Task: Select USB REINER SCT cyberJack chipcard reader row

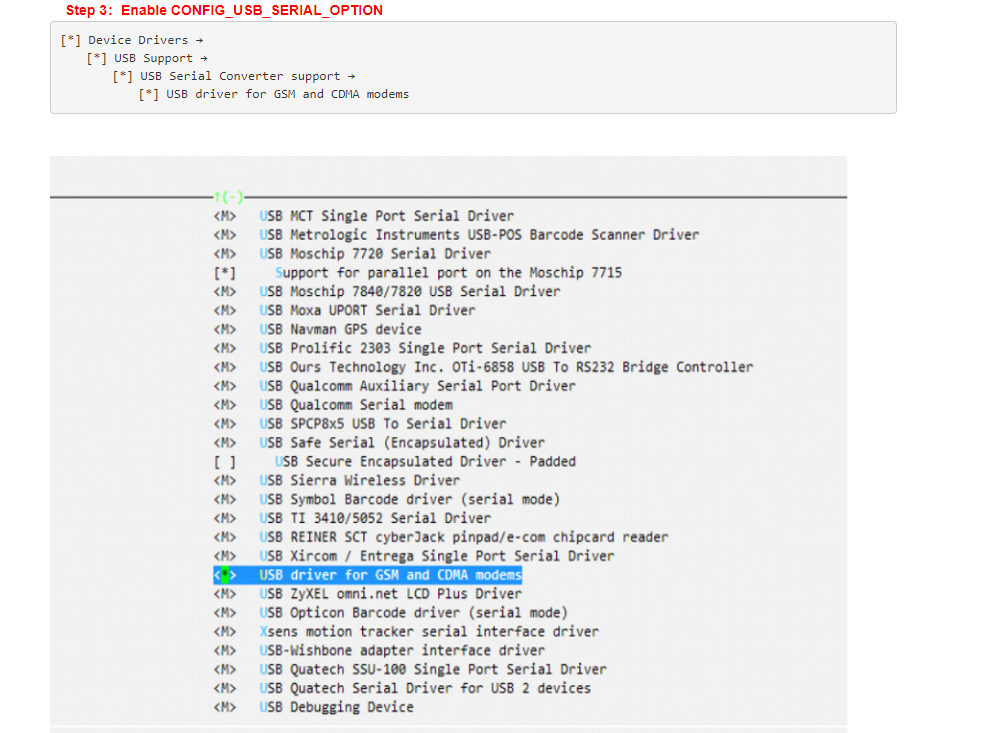Action: pos(441,537)
